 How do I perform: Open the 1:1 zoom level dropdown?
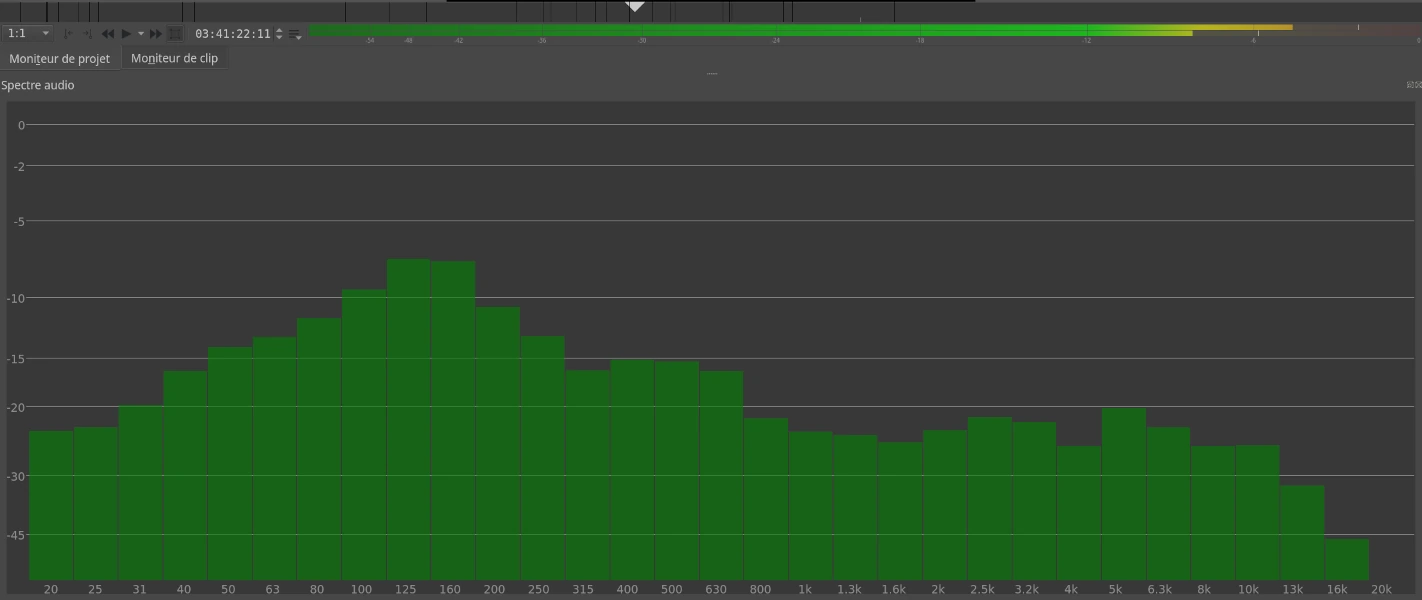click(28, 33)
